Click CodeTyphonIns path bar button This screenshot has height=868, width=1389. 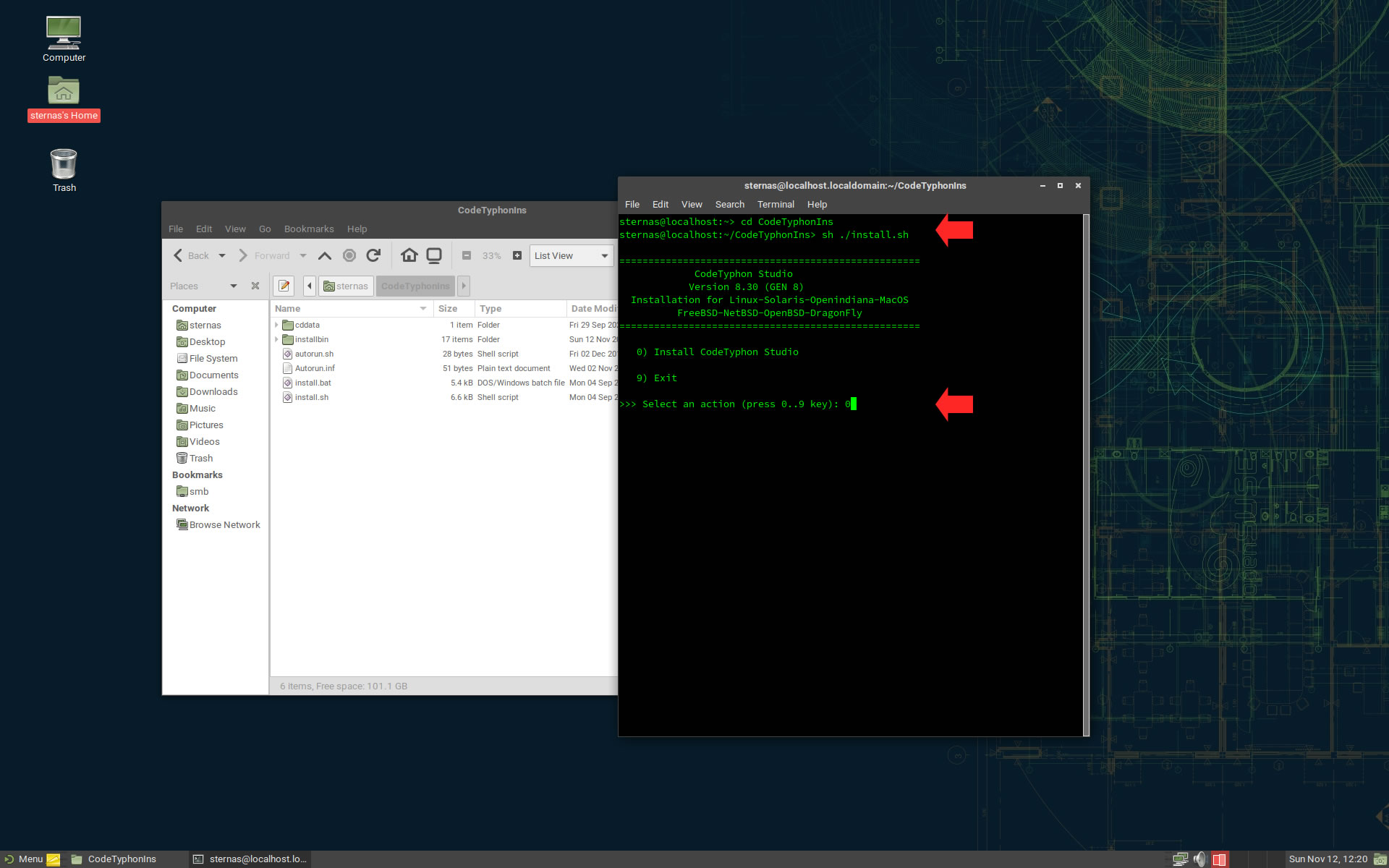[415, 286]
